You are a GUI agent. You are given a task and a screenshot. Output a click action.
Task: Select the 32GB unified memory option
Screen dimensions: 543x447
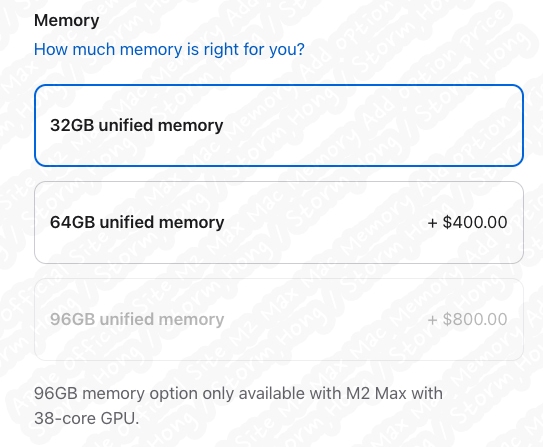(279, 125)
